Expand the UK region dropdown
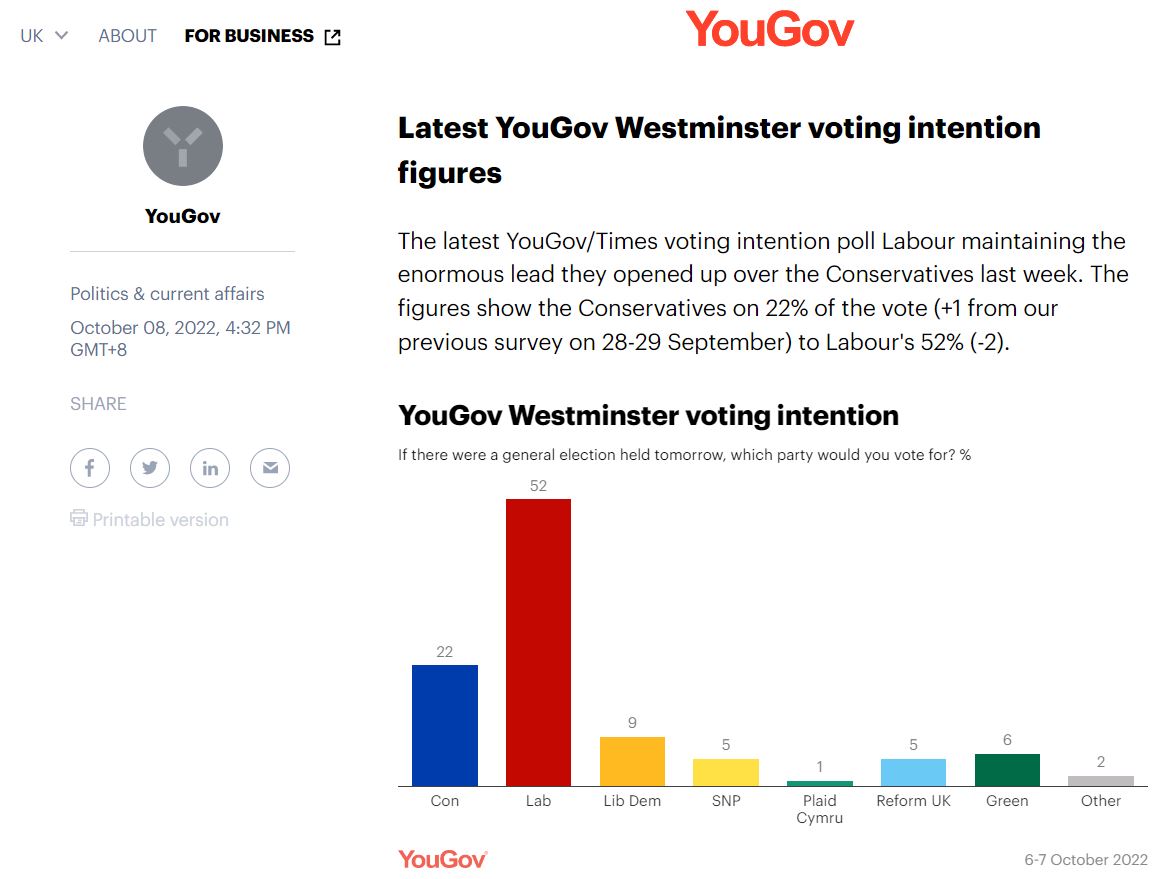This screenshot has height=879, width=1159. (43, 35)
